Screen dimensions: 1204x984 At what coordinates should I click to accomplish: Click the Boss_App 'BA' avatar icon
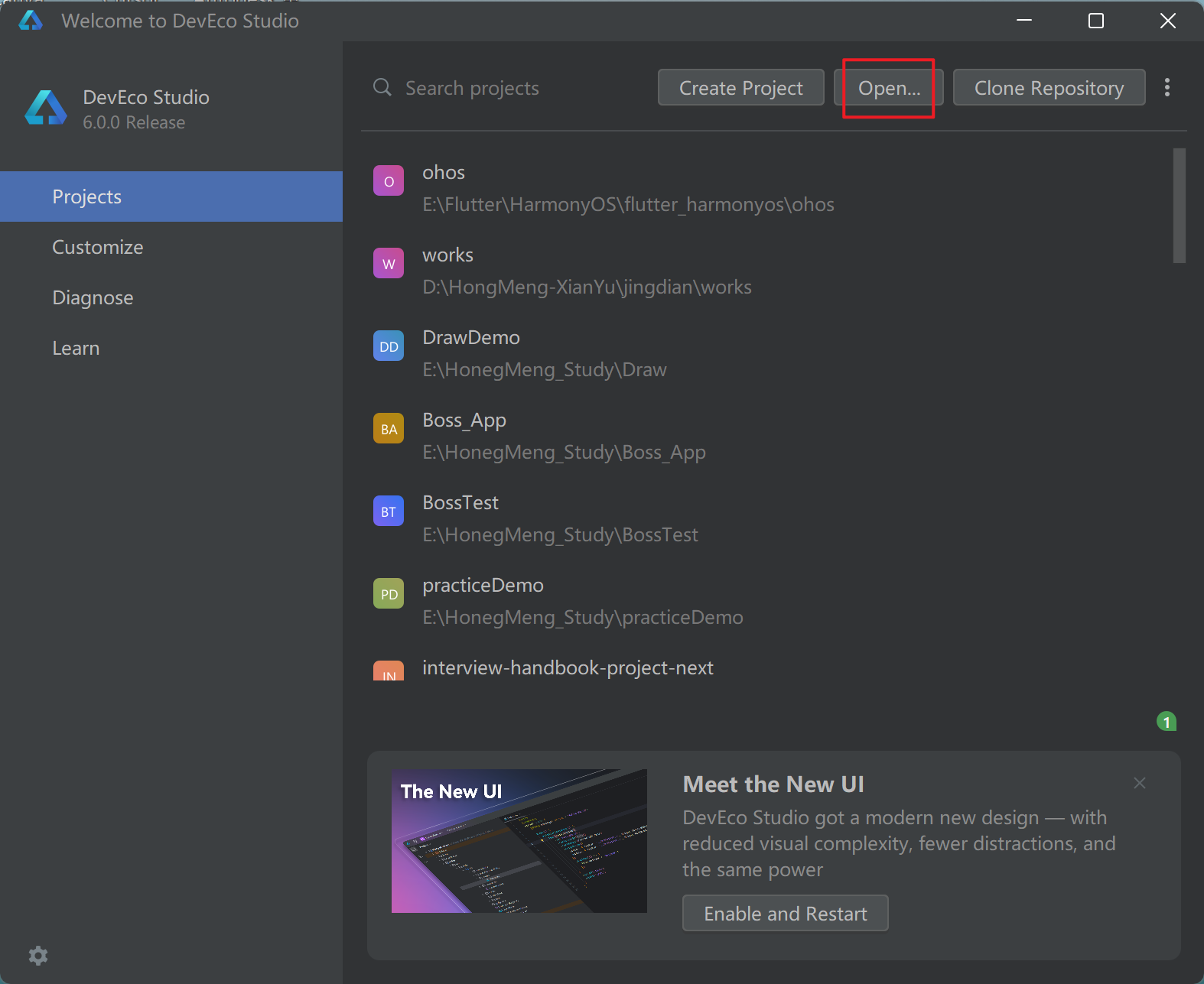389,429
